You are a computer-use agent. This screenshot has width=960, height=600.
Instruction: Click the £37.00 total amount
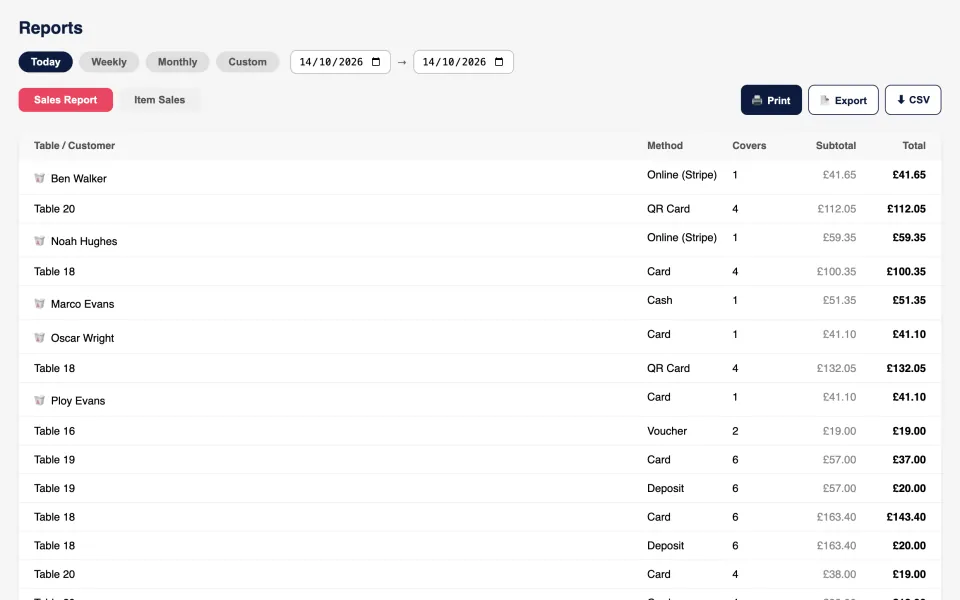pyautogui.click(x=909, y=459)
